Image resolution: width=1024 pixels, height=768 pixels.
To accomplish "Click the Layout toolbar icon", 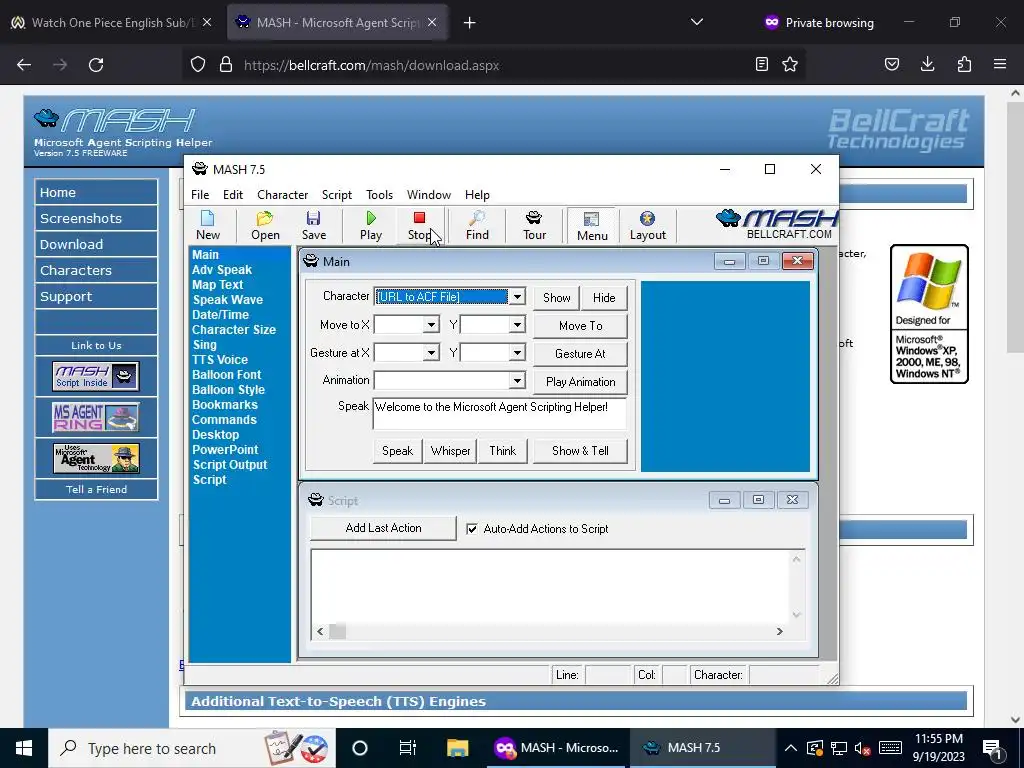I will [x=647, y=225].
